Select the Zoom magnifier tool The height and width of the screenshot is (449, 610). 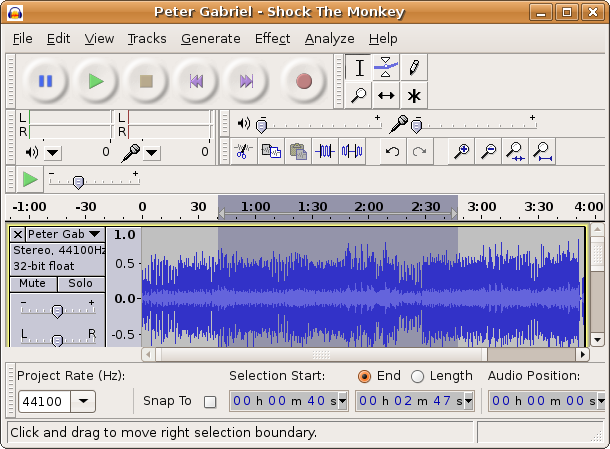(x=359, y=95)
